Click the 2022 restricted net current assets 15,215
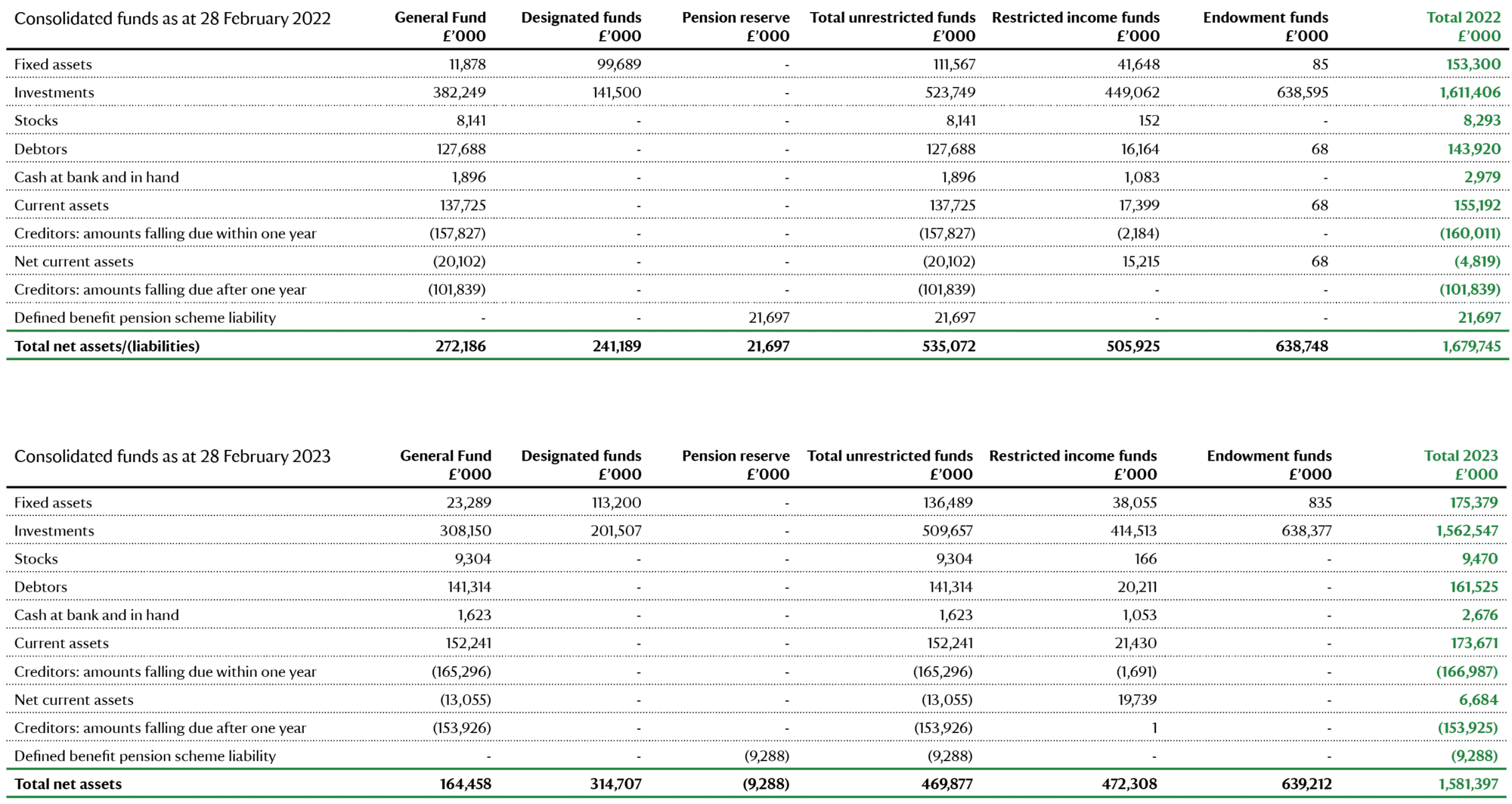Screen dimensions: 1512x804 pyautogui.click(x=1140, y=262)
